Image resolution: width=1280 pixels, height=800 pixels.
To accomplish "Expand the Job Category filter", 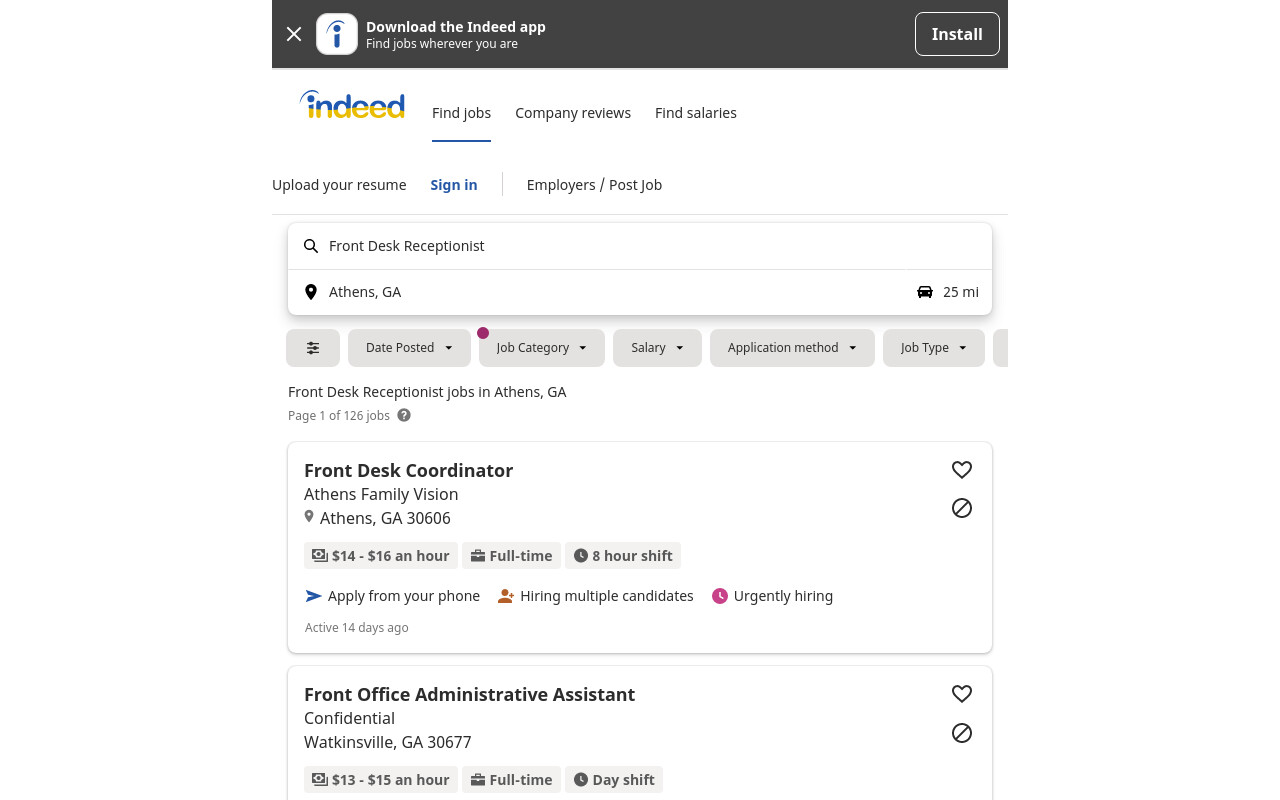I will [x=542, y=348].
